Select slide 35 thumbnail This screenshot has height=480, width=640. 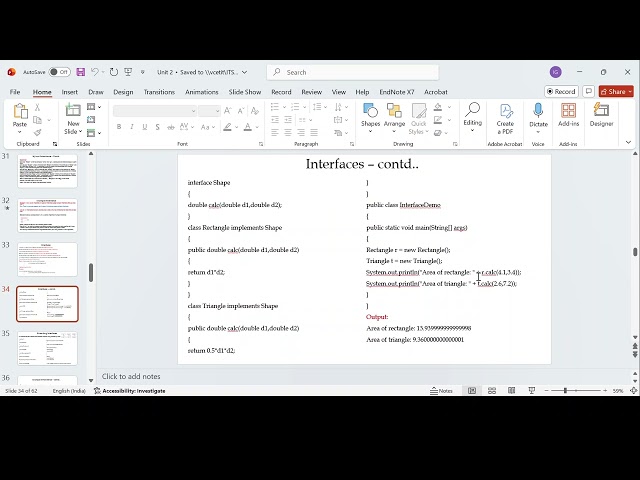(47, 348)
